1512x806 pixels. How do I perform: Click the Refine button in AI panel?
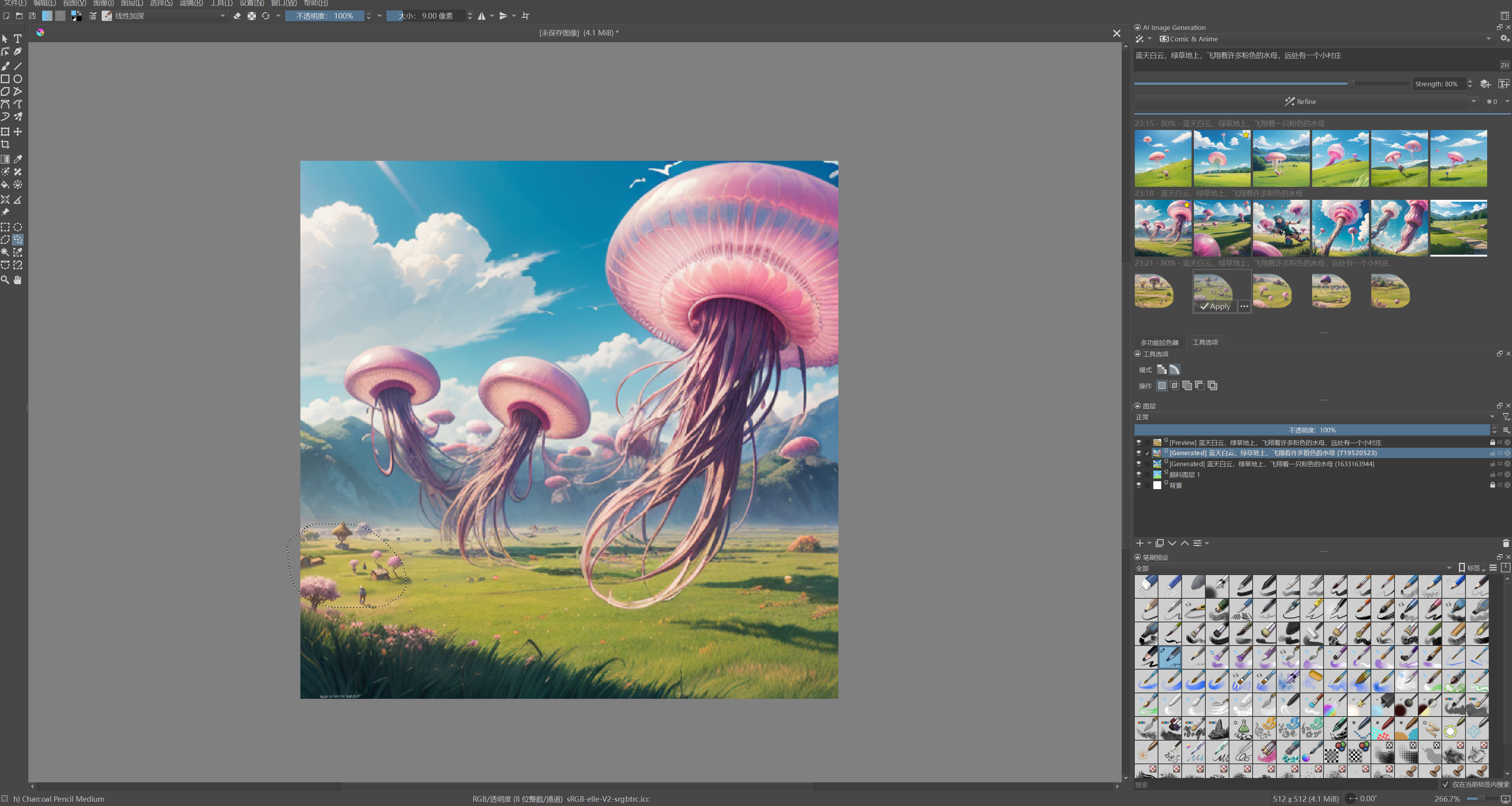click(x=1300, y=101)
